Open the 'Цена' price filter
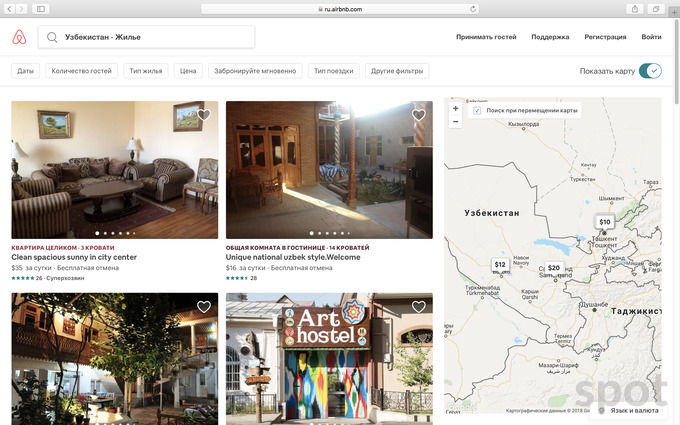Screen dimensions: 680x425 pyautogui.click(x=187, y=71)
